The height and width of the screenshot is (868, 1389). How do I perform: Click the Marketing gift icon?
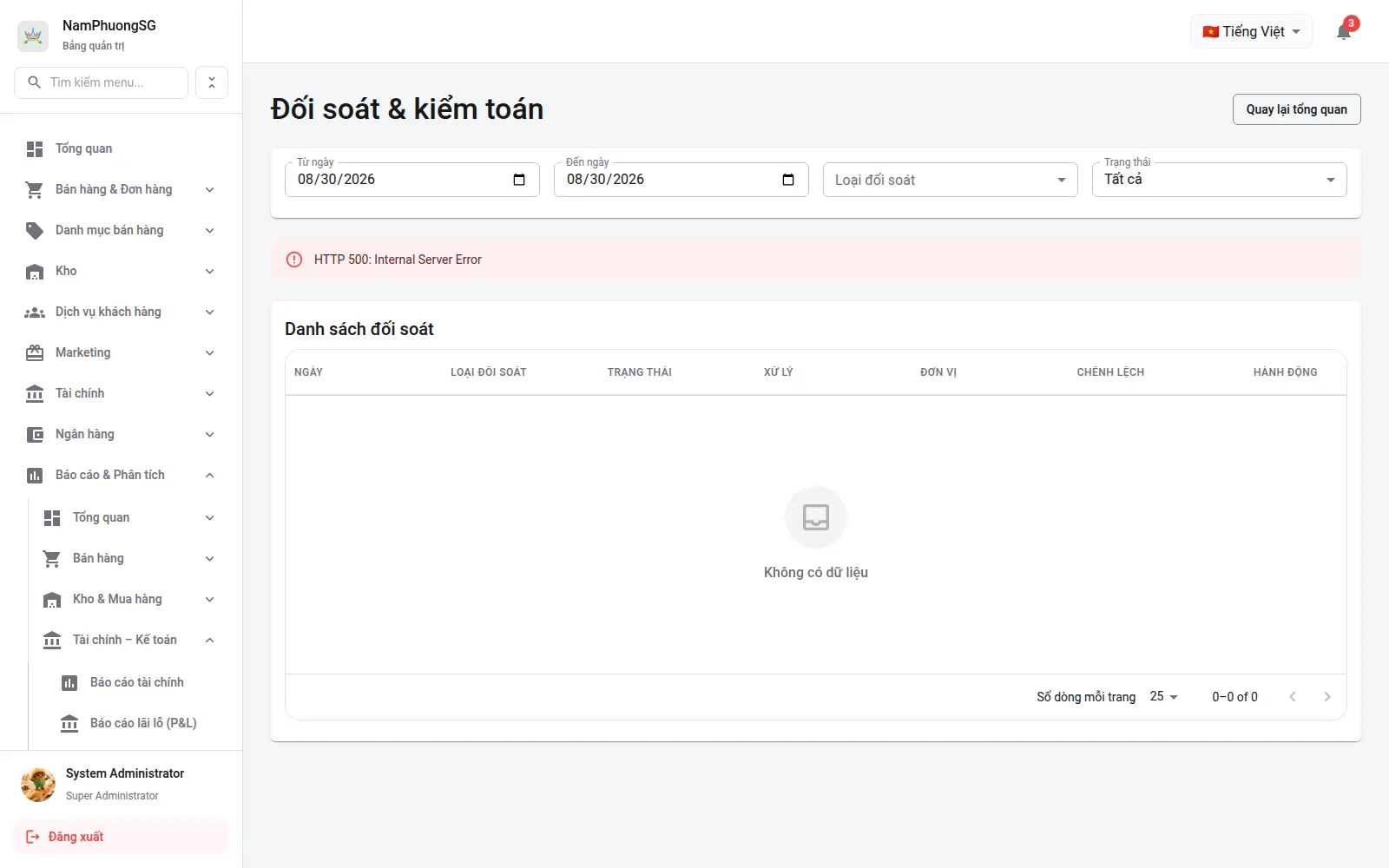35,353
